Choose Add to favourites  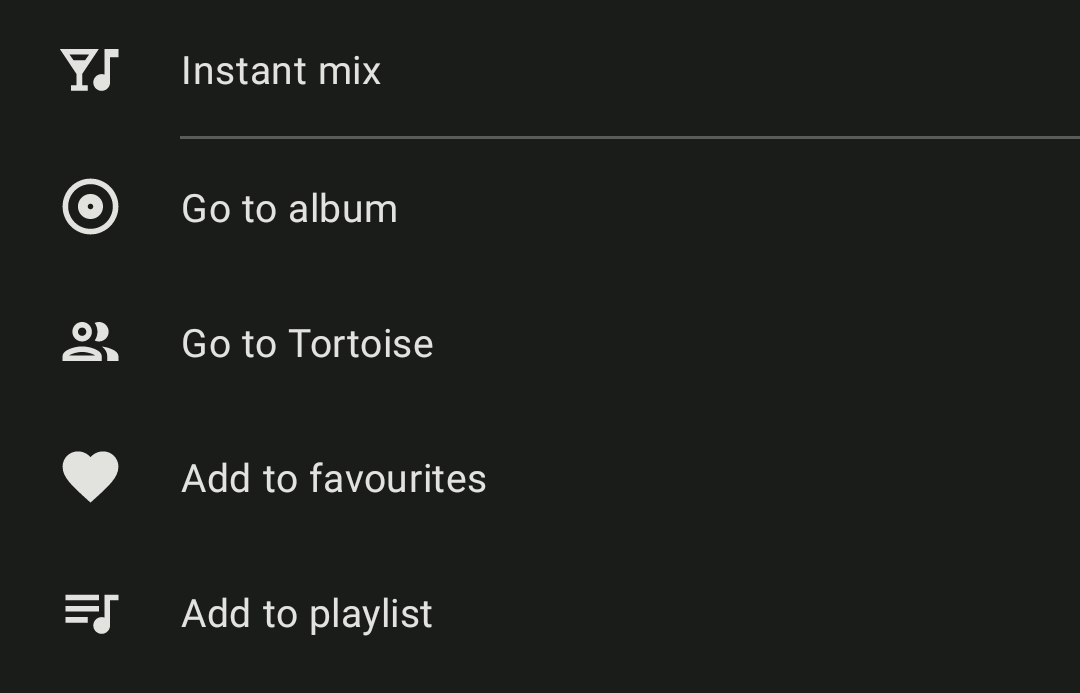tap(333, 478)
